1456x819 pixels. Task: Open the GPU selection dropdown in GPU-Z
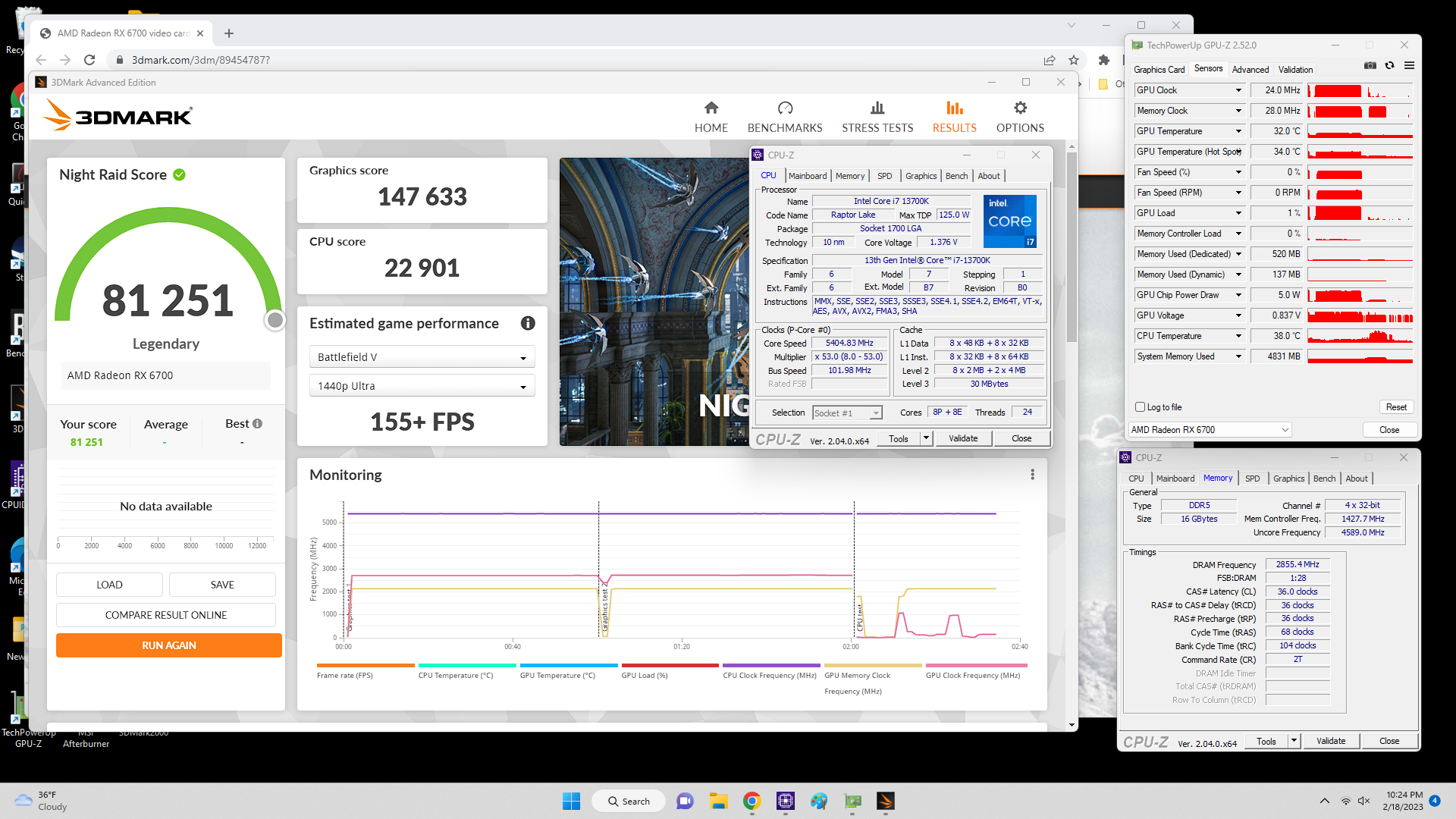pyautogui.click(x=1210, y=430)
